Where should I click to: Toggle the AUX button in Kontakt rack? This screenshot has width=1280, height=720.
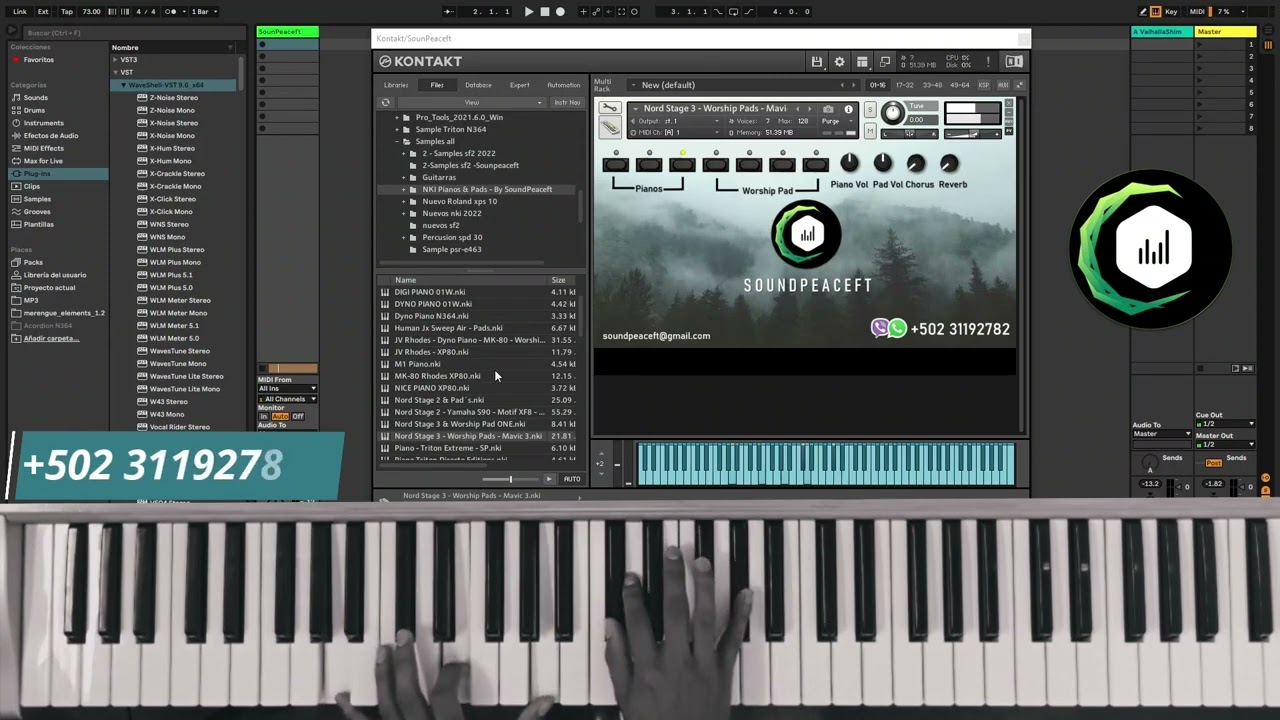point(1003,85)
